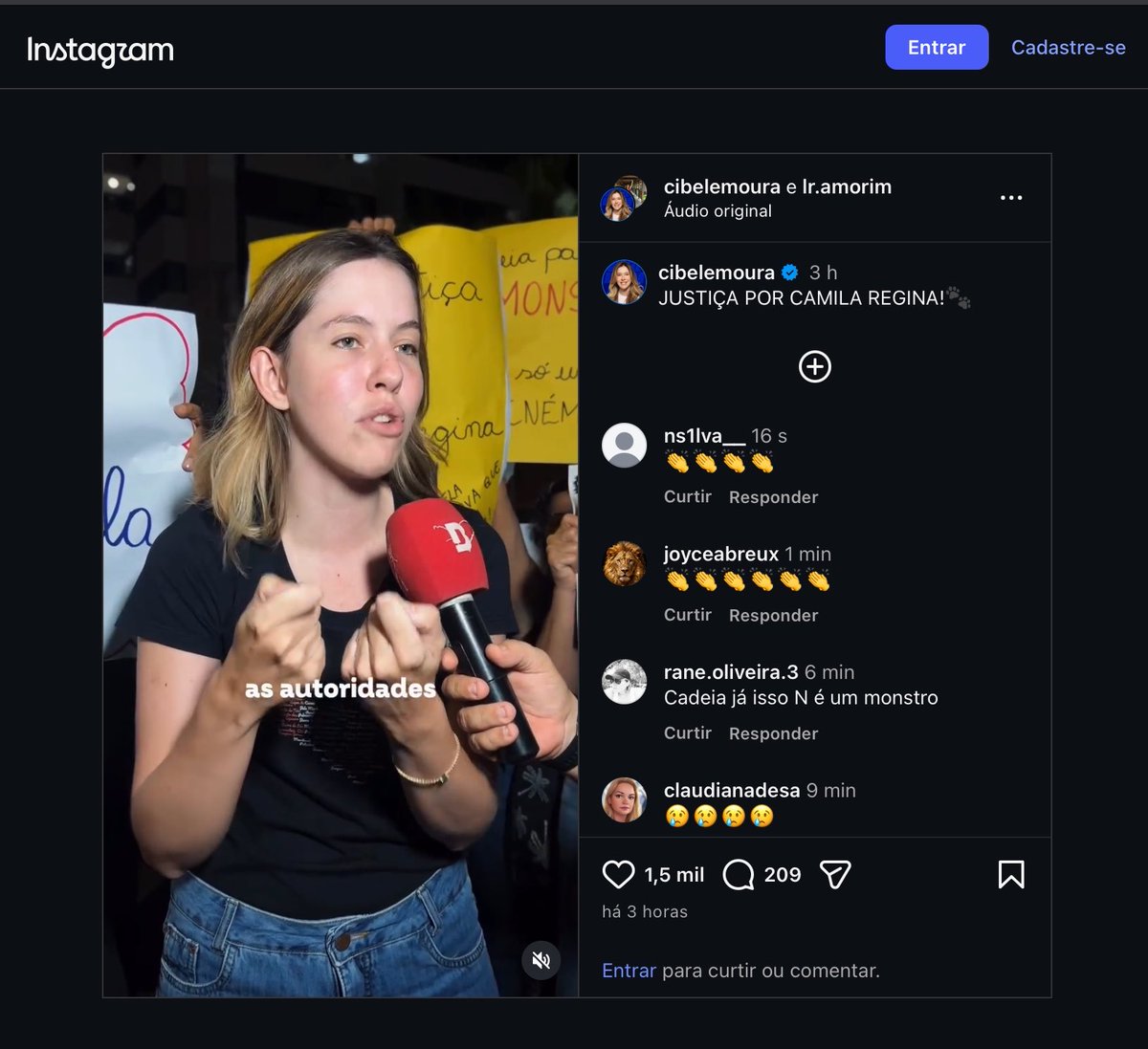
Task: Save the post with the bookmark icon
Action: (x=1011, y=874)
